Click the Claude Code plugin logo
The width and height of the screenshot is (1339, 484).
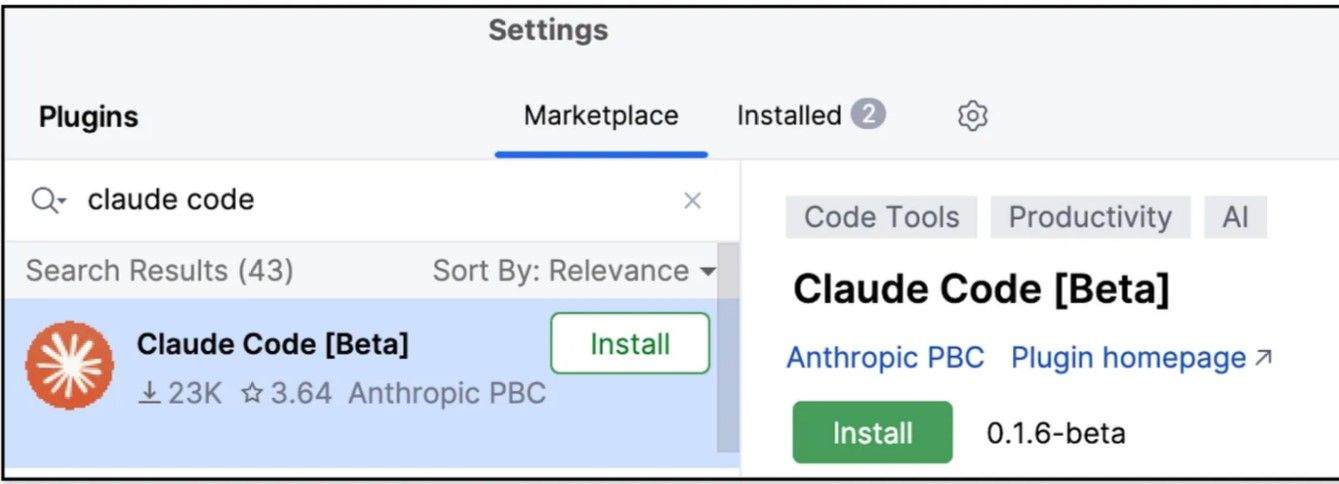tap(69, 365)
